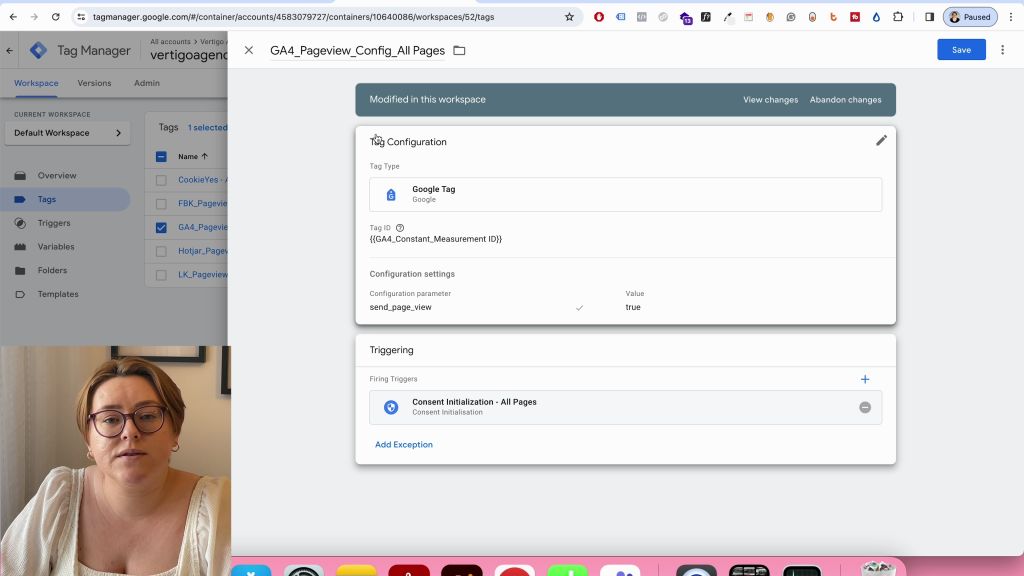The width and height of the screenshot is (1024, 576).
Task: Check the CookieYes tag checkbox
Action: [x=161, y=180]
